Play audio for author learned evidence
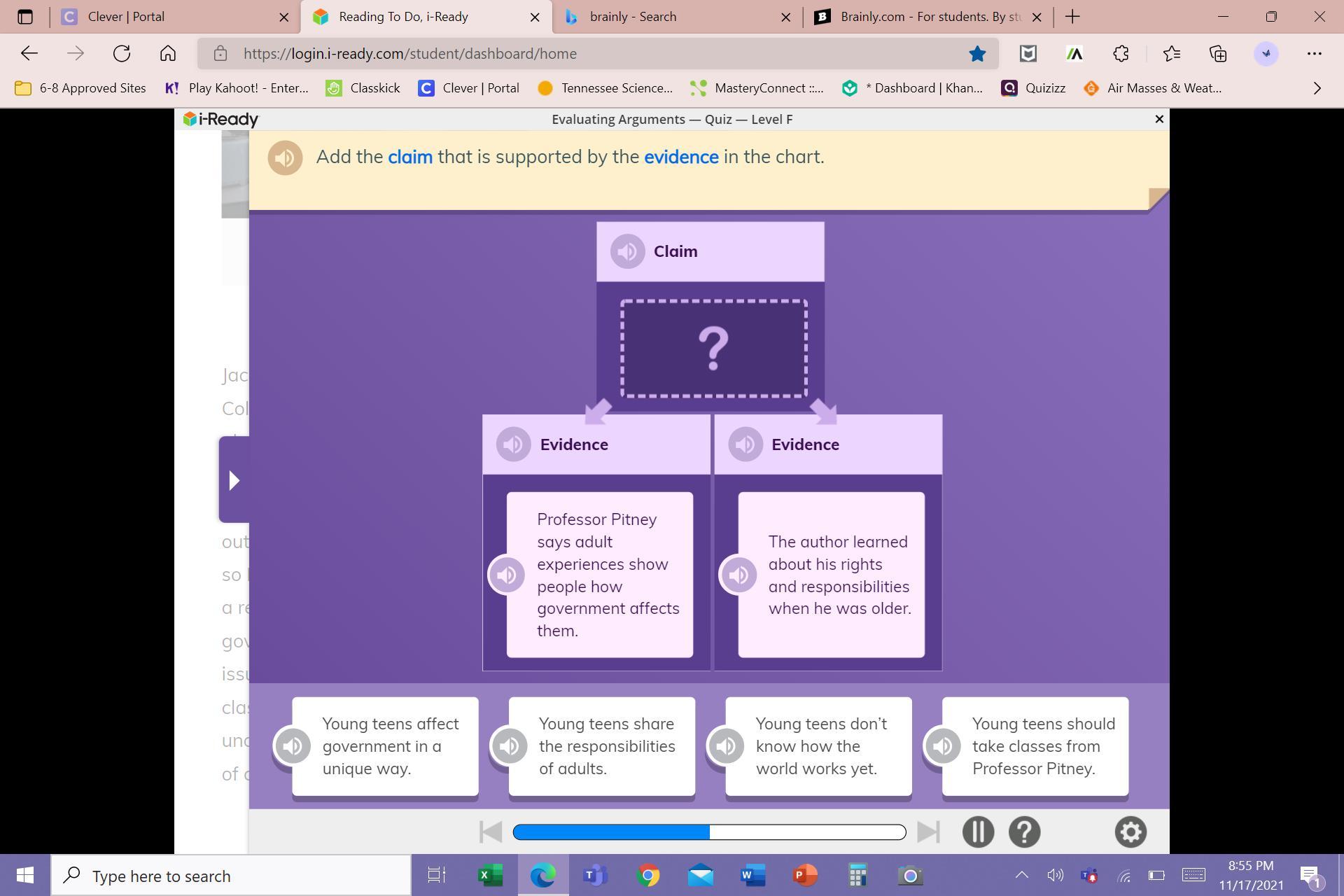Image resolution: width=1344 pixels, height=896 pixels. [738, 575]
